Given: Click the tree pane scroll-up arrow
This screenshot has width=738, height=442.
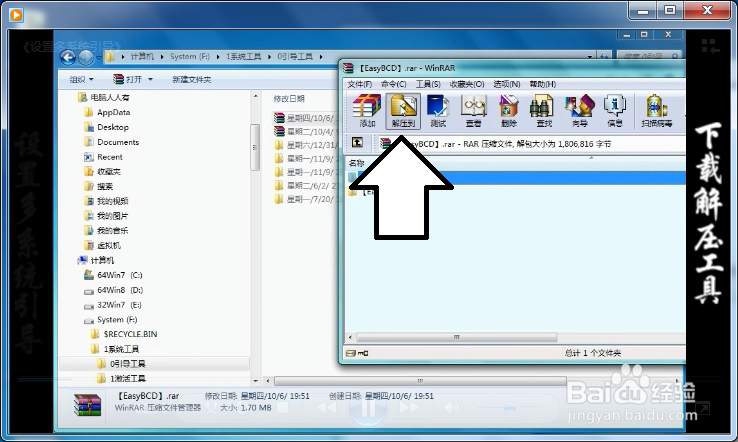Looking at the screenshot, I should pyautogui.click(x=256, y=96).
